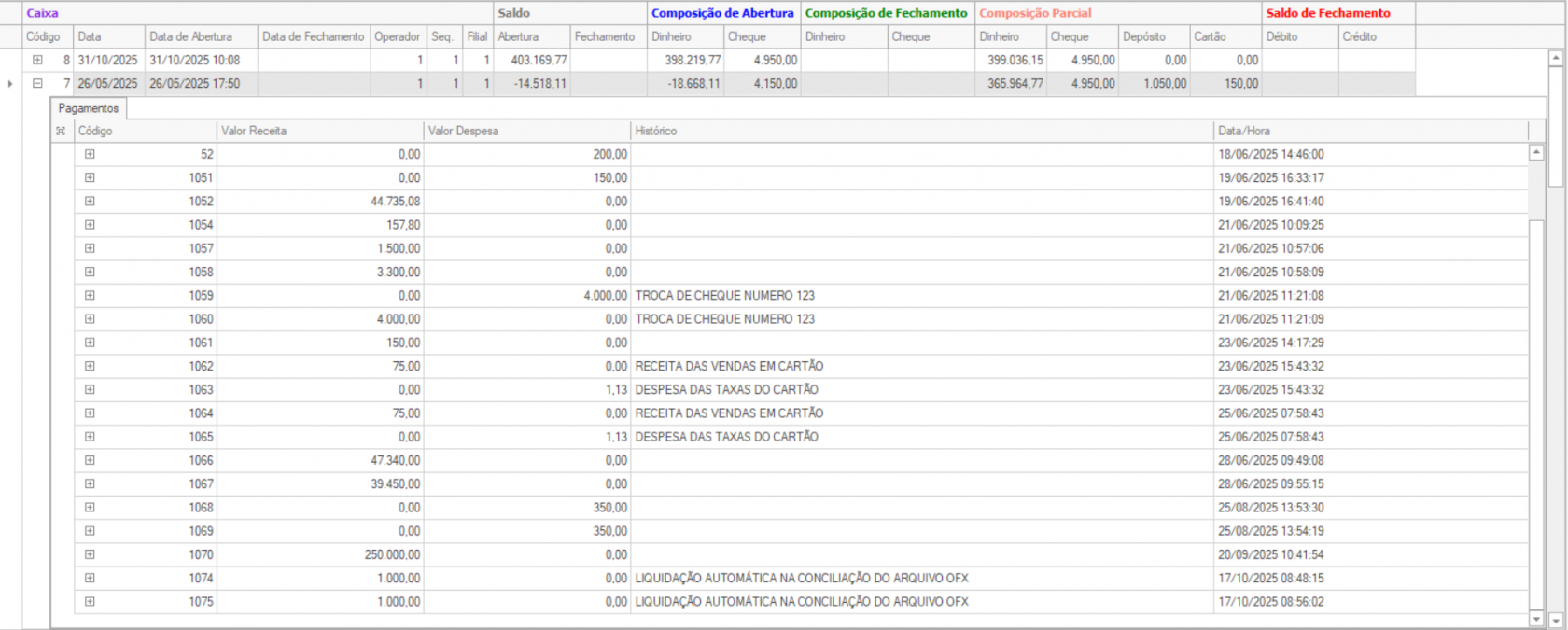Expand caixa row with código 8
This screenshot has height=630, width=1568.
coord(37,60)
